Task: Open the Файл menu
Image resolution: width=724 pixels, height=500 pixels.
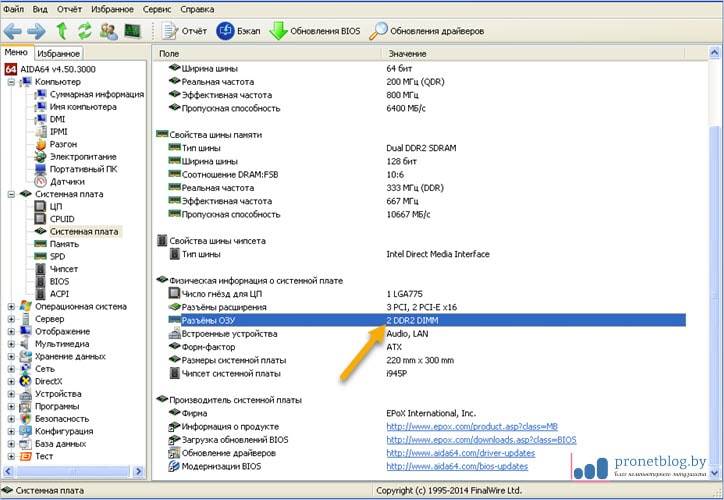Action: 14,9
